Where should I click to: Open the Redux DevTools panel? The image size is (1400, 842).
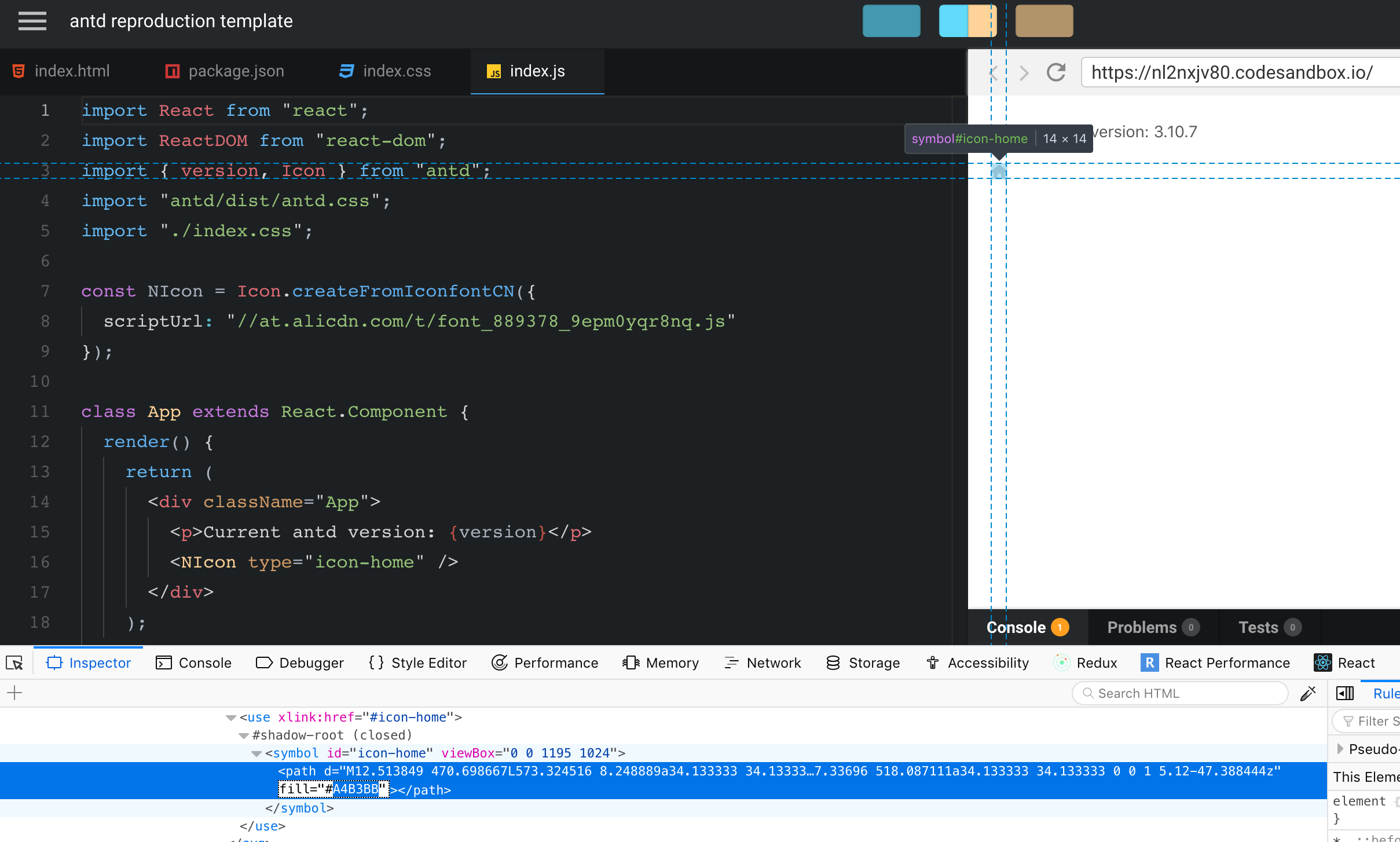click(x=1086, y=662)
